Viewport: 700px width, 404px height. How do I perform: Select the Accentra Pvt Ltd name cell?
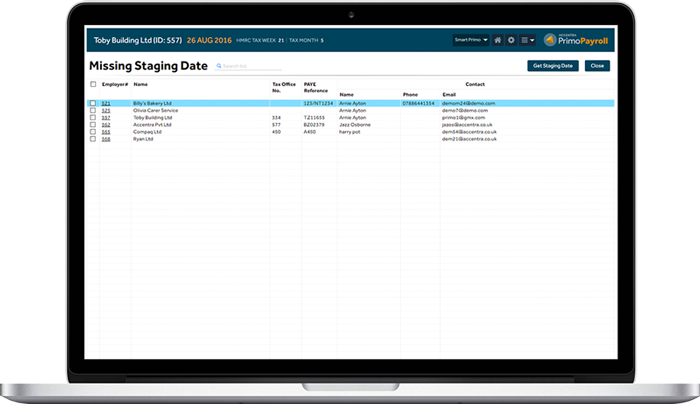click(152, 125)
